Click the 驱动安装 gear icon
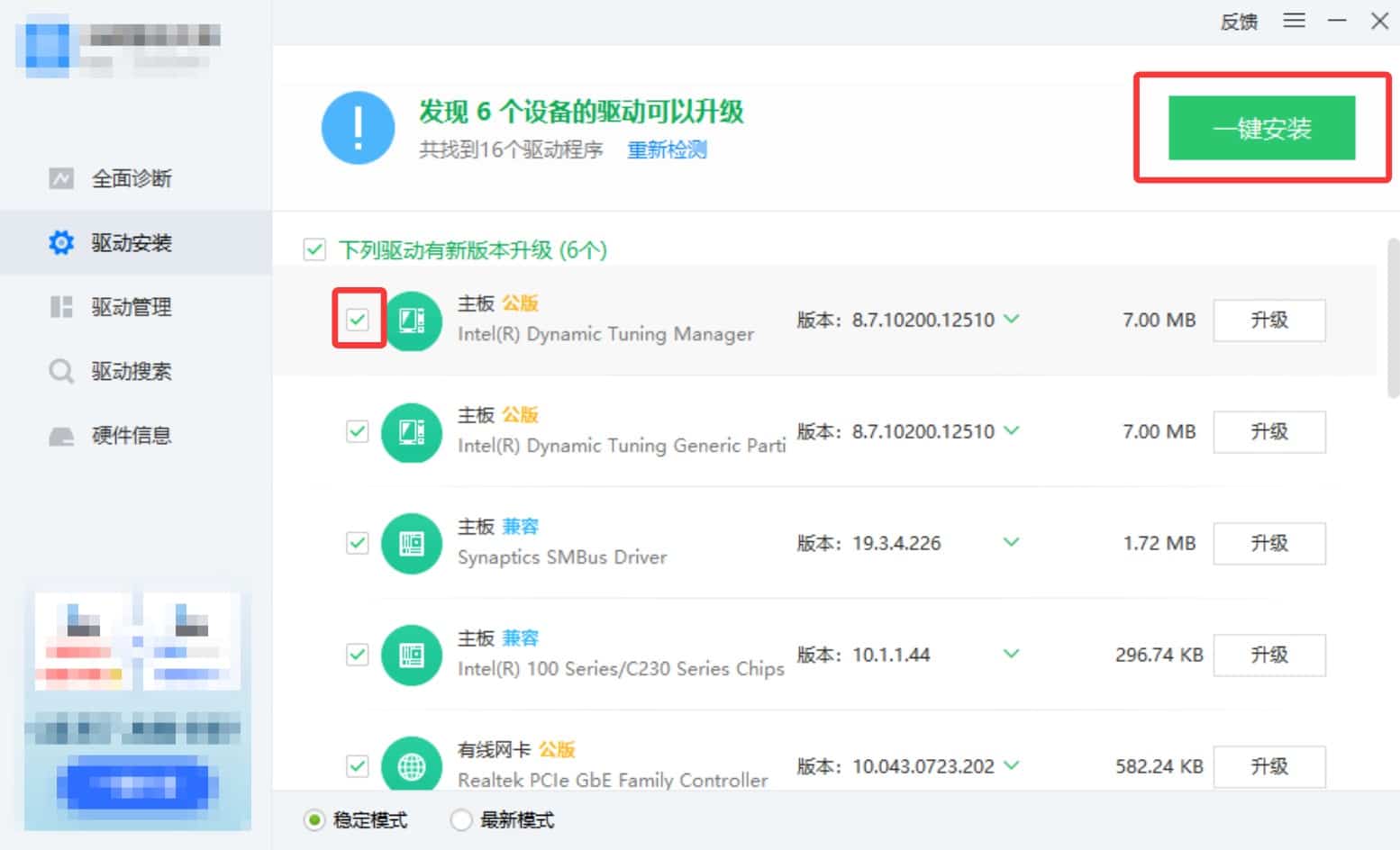This screenshot has width=1400, height=850. pos(61,242)
